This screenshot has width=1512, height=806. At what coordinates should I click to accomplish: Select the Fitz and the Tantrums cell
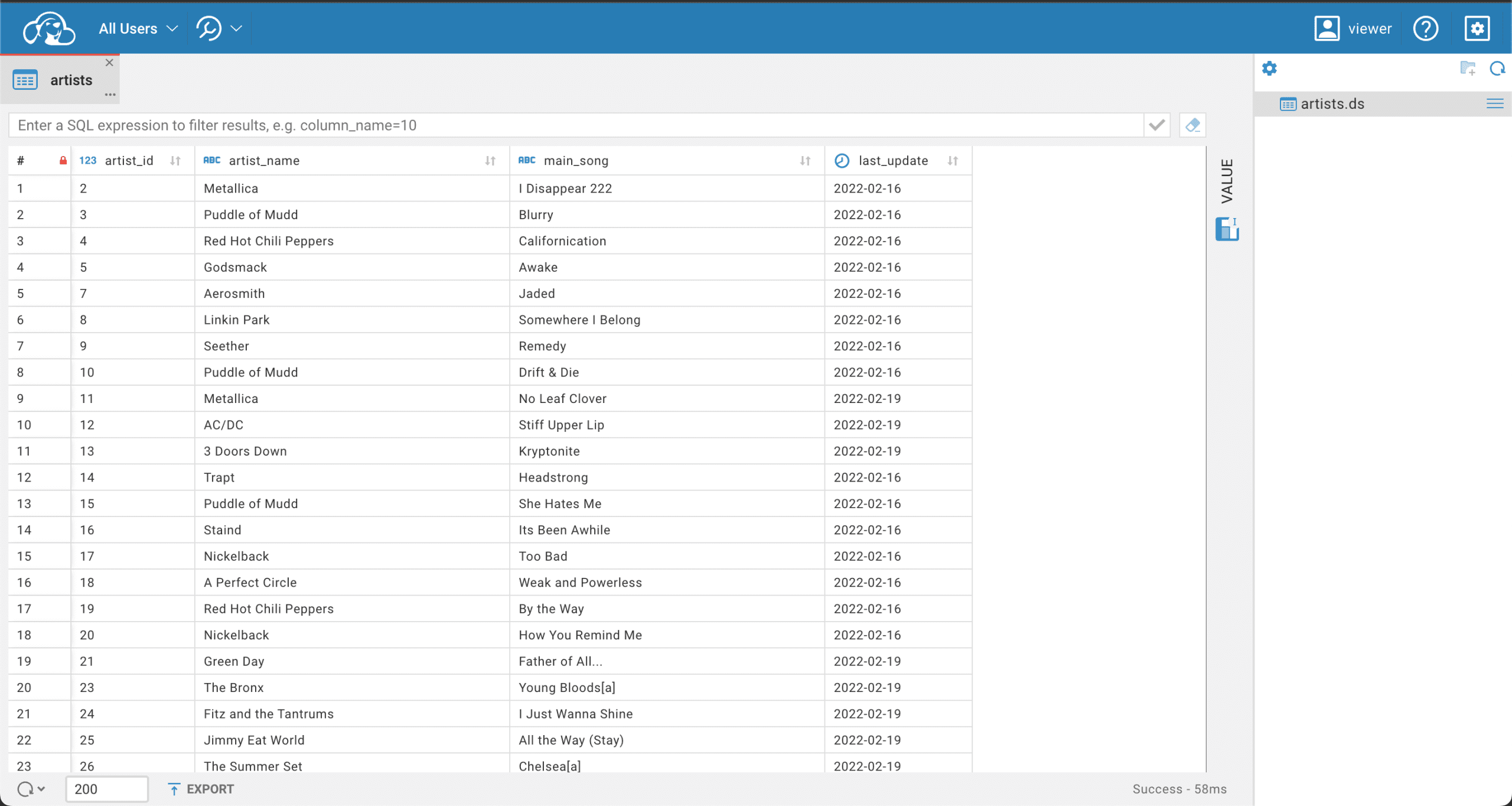[352, 714]
